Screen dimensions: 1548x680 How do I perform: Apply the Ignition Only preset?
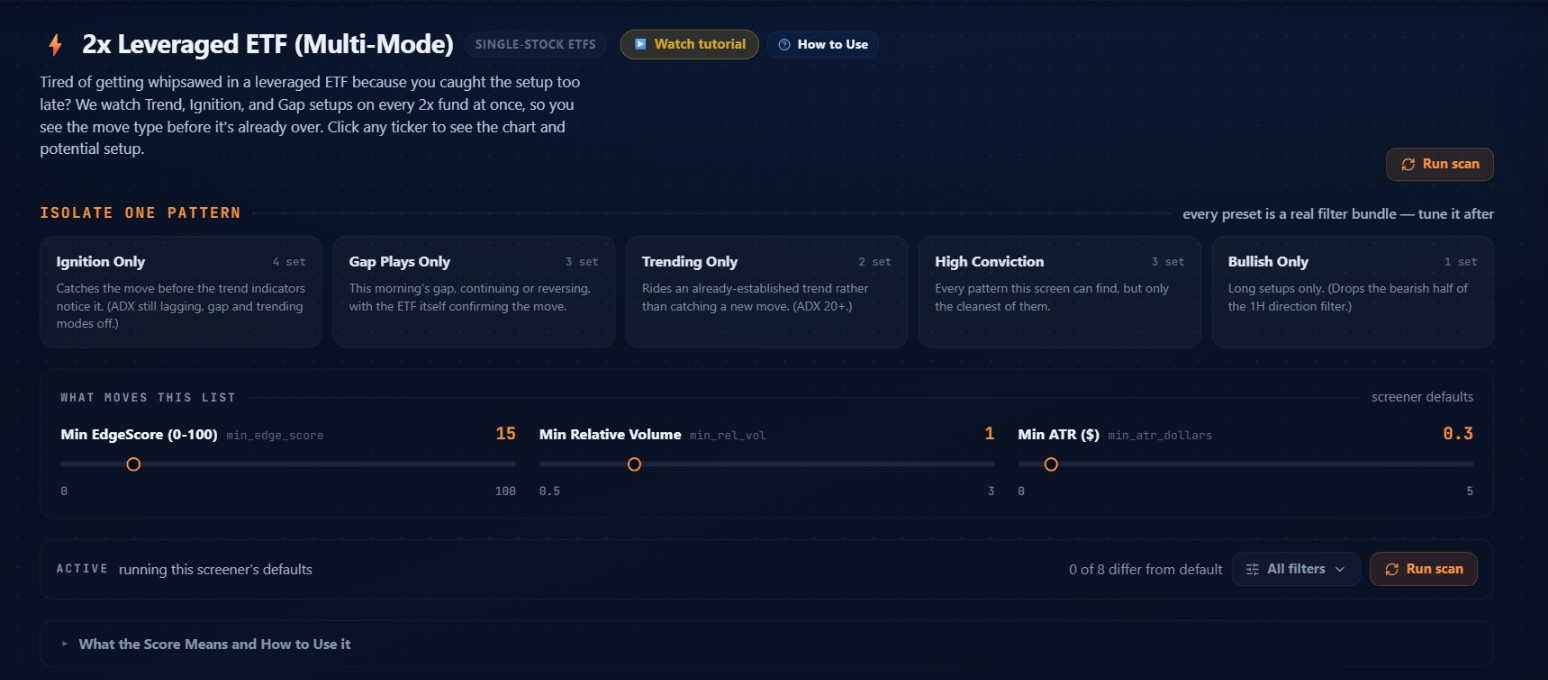[x=181, y=292]
